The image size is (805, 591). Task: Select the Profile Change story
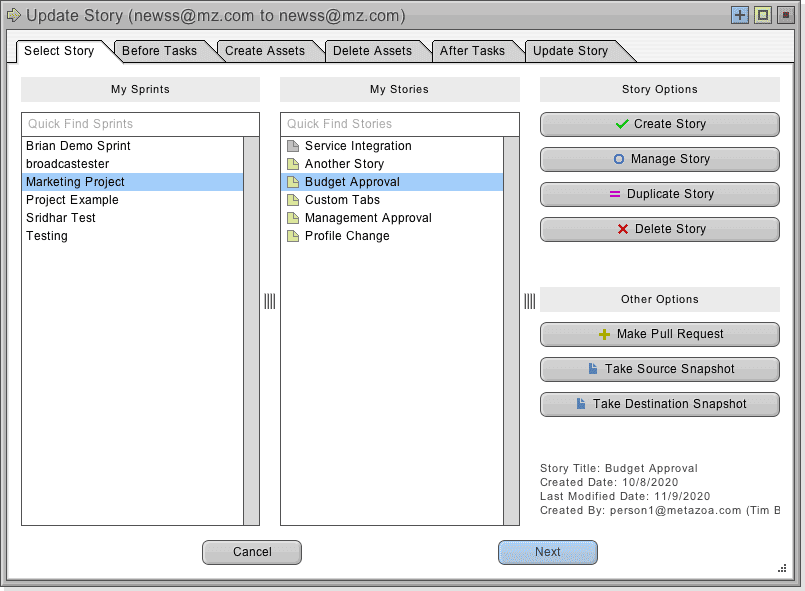pyautogui.click(x=392, y=236)
